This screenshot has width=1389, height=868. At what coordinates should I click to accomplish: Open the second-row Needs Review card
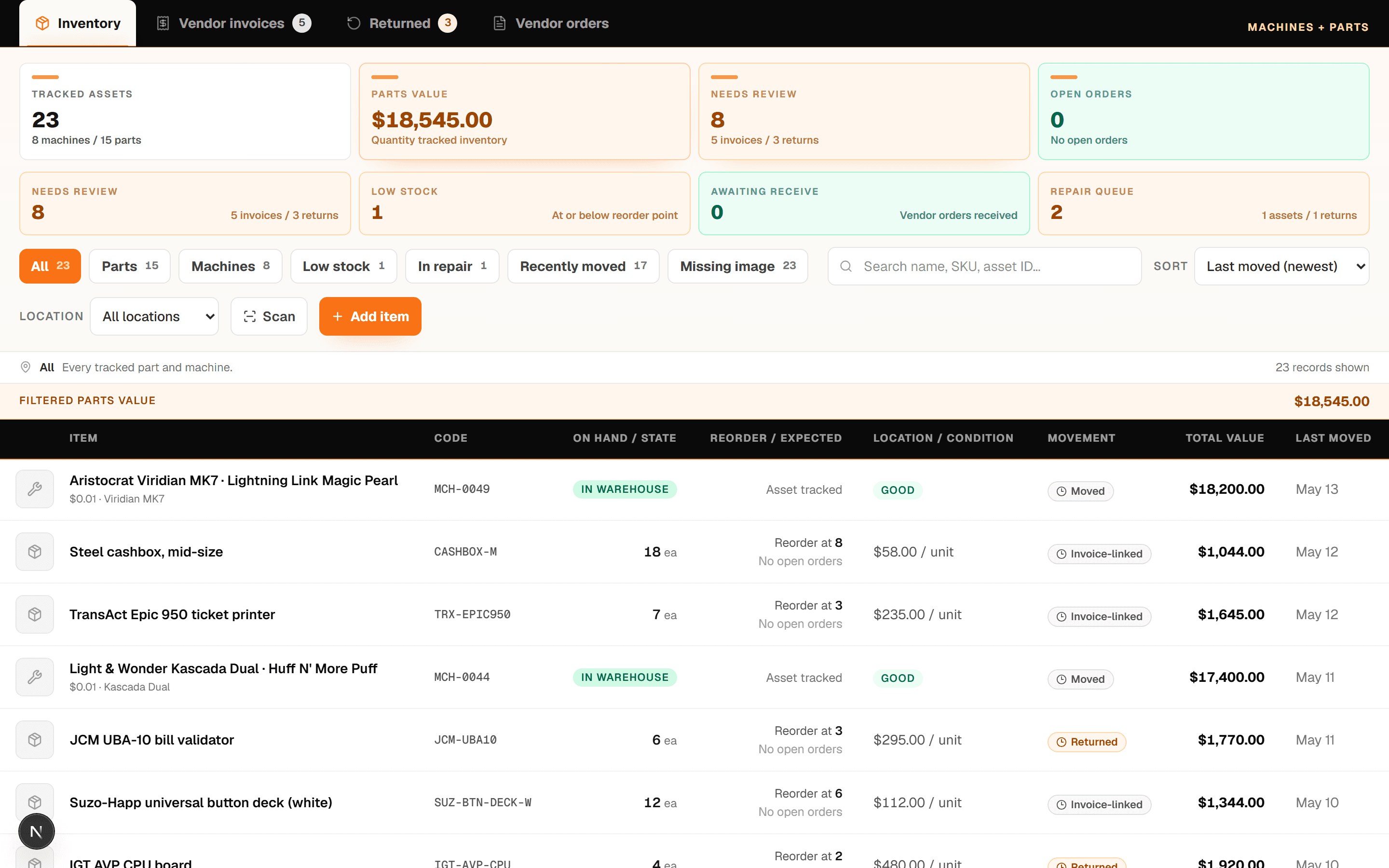pos(185,203)
